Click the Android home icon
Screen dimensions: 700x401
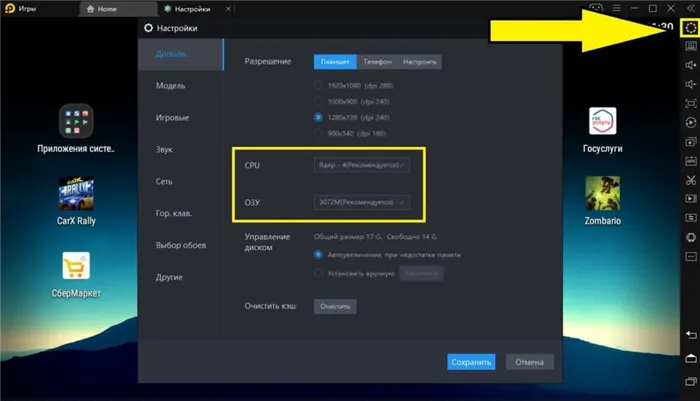pos(691,359)
